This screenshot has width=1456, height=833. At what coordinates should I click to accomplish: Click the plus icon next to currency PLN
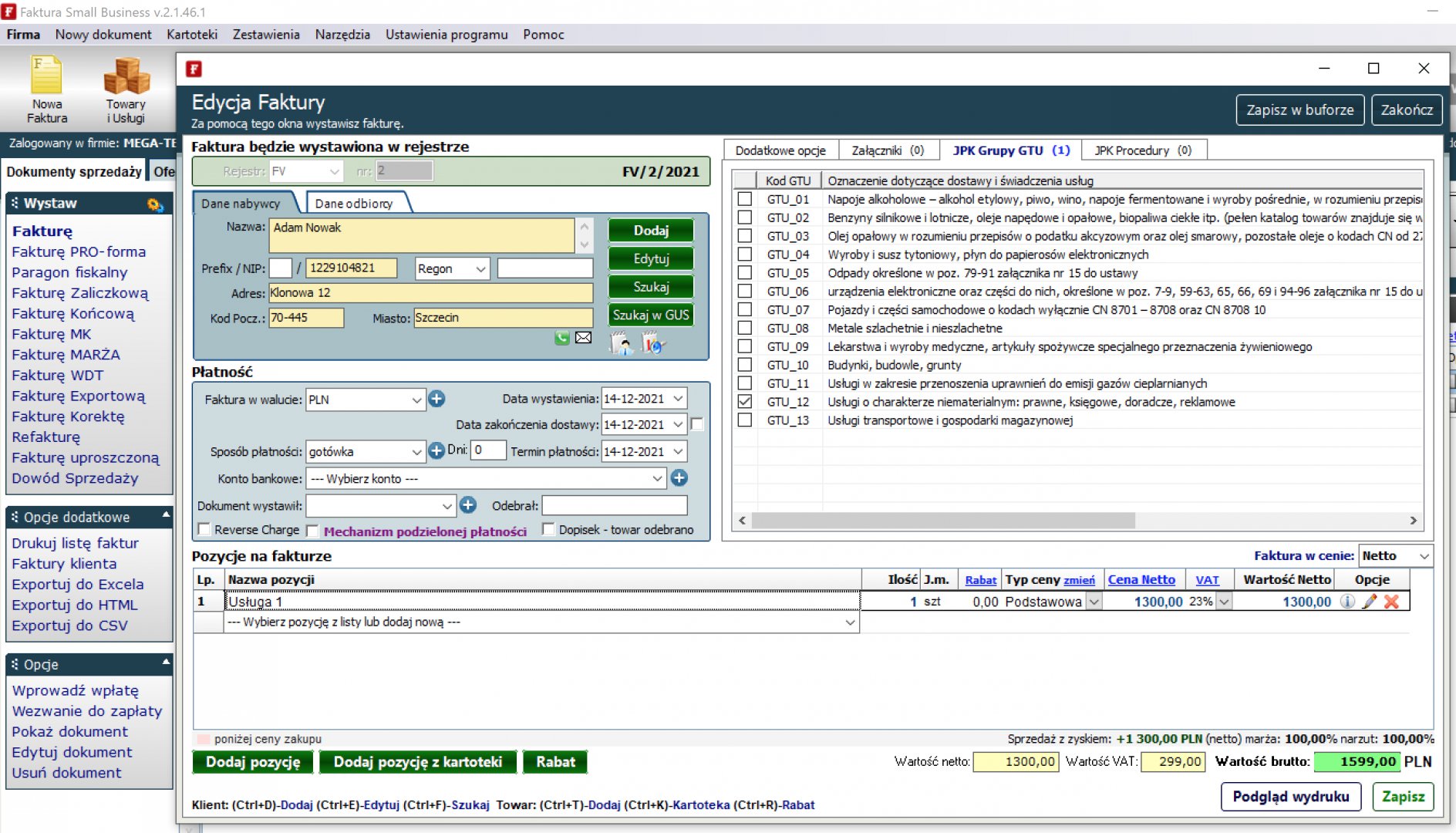436,399
